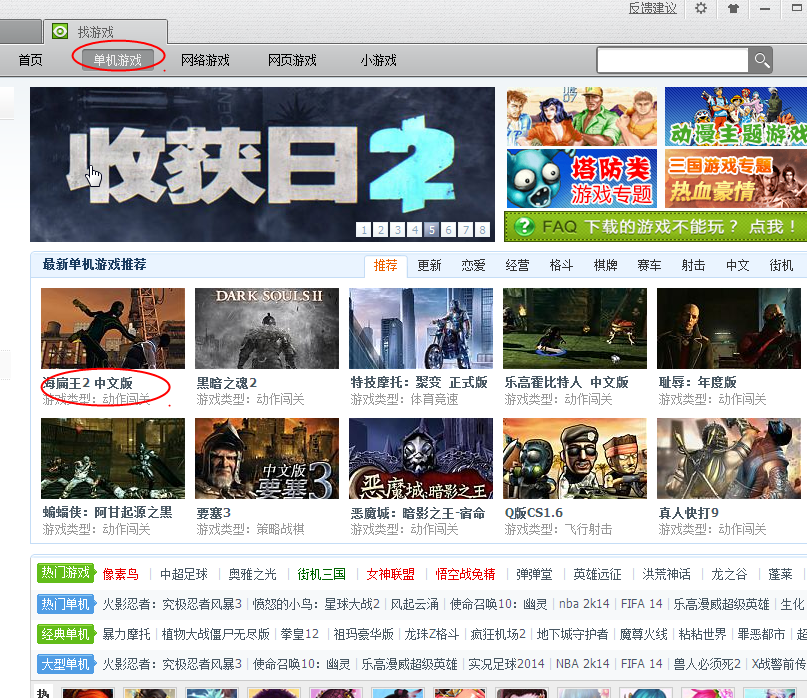The height and width of the screenshot is (698, 807).
Task: Open the settings gear icon
Action: 700,8
